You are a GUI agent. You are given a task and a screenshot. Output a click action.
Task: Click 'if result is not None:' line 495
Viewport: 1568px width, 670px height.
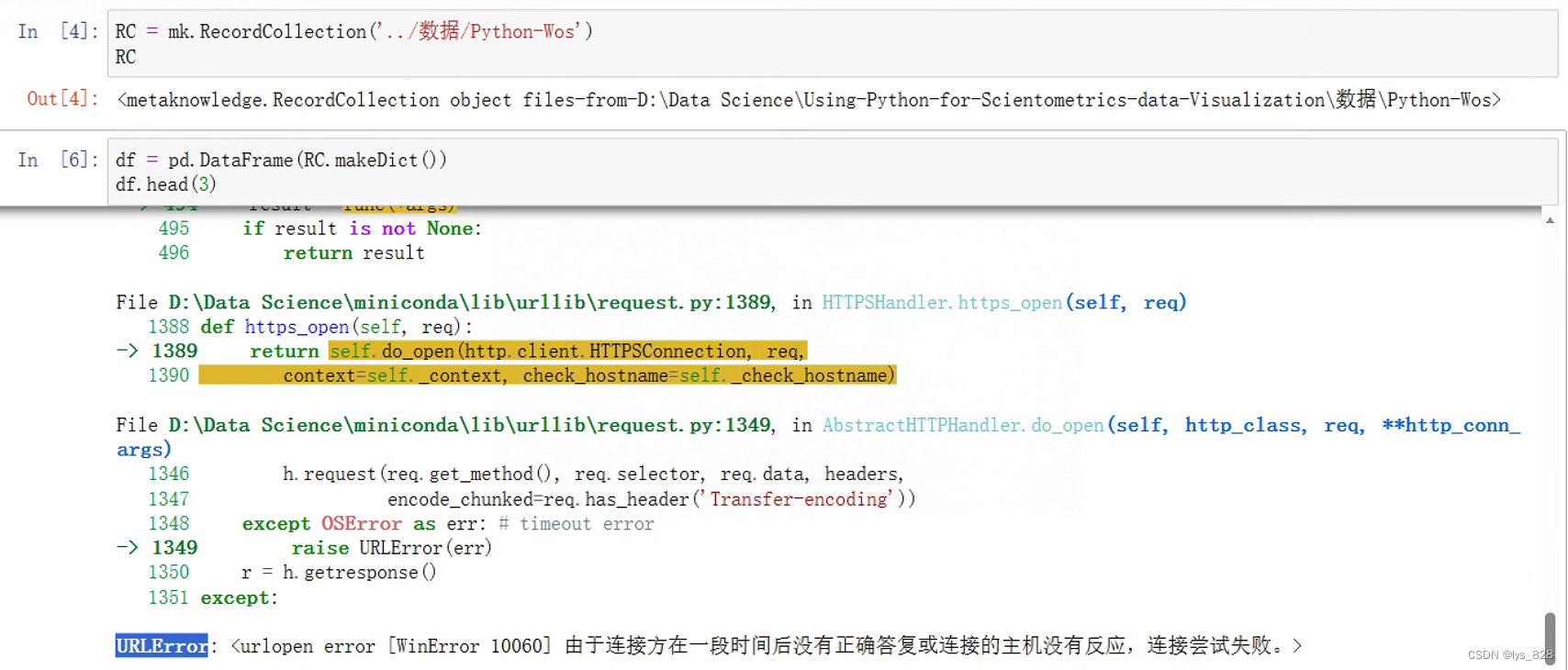tap(362, 229)
